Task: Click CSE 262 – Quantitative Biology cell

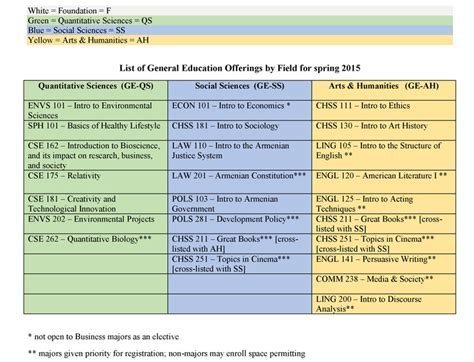Action: coord(96,244)
